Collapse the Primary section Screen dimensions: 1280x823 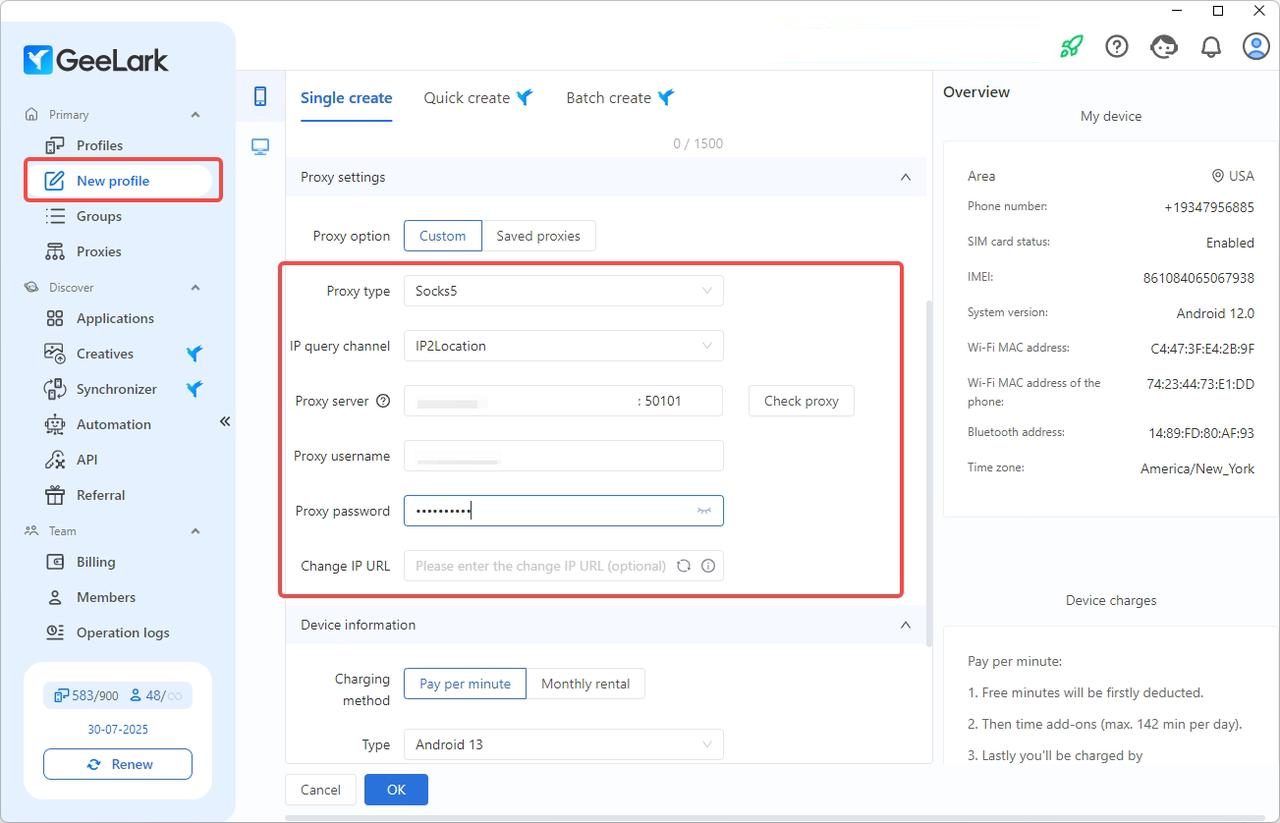point(195,115)
